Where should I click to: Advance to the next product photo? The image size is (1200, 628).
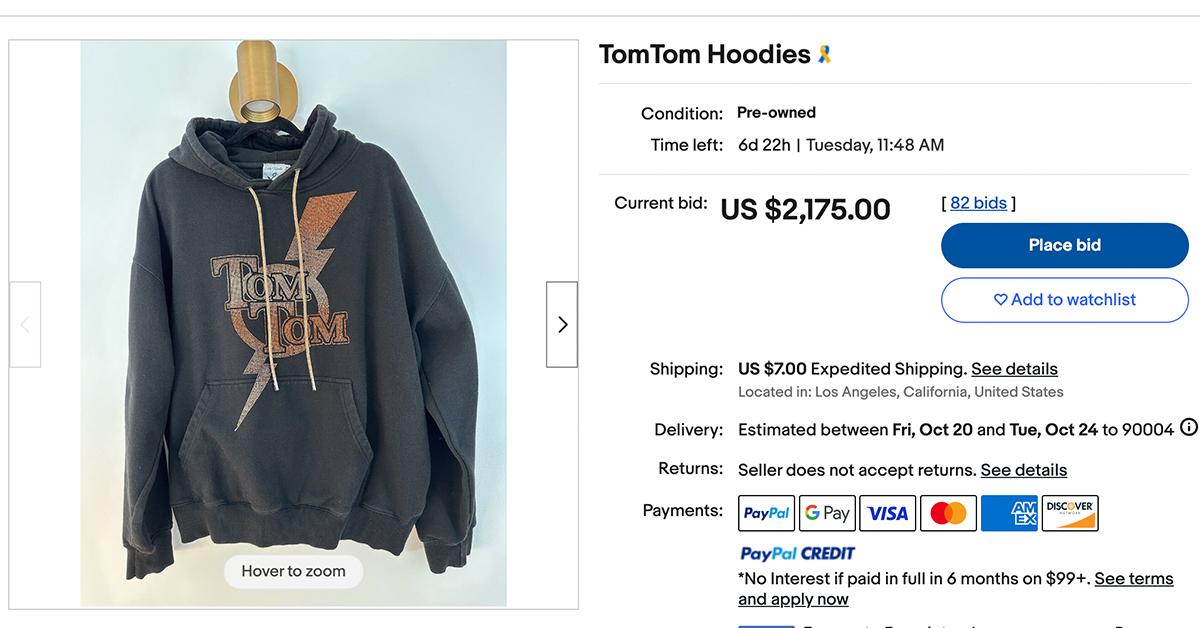click(x=562, y=324)
